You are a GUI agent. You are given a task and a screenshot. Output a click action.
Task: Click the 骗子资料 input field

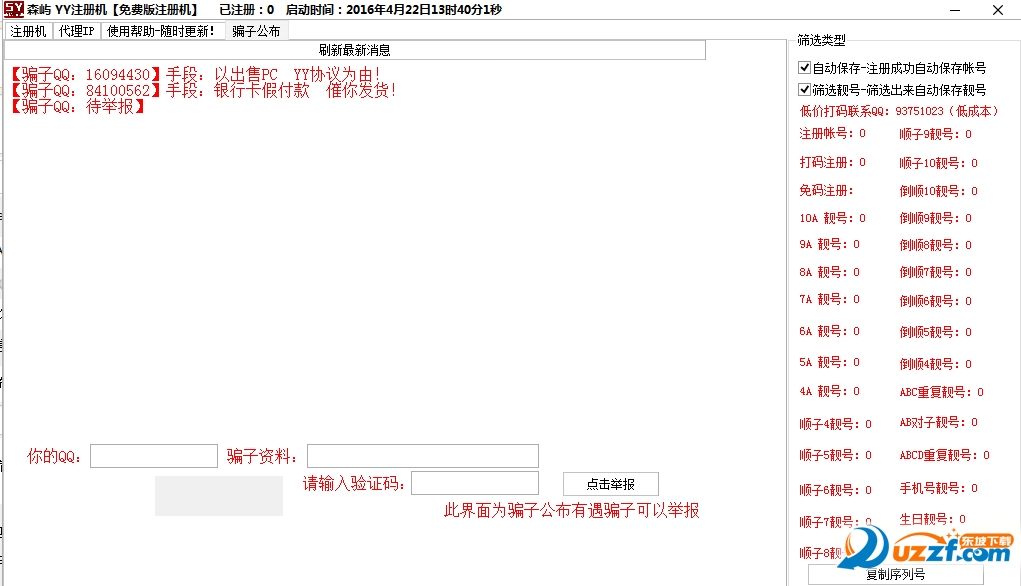click(x=423, y=456)
